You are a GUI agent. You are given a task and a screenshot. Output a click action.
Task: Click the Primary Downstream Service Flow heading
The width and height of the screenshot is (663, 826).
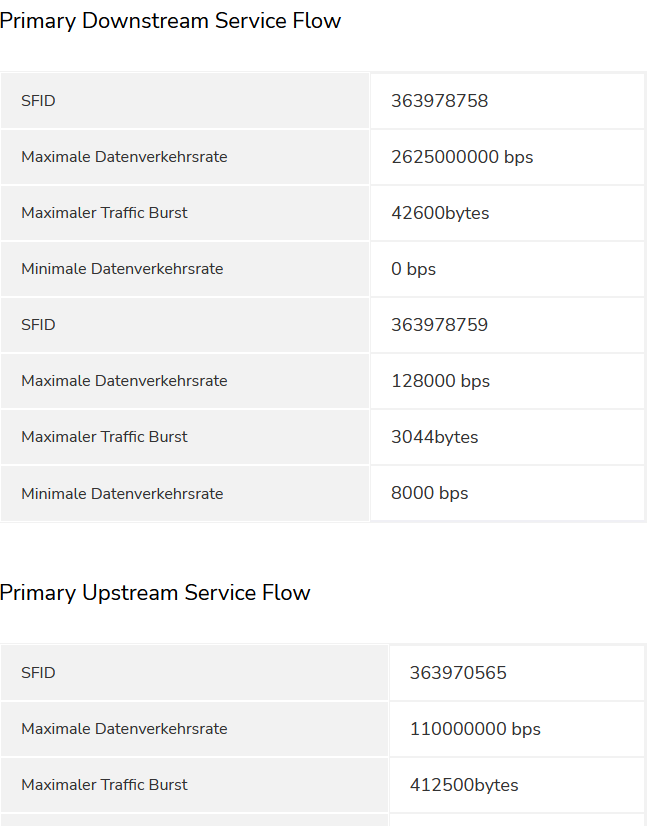coord(171,21)
